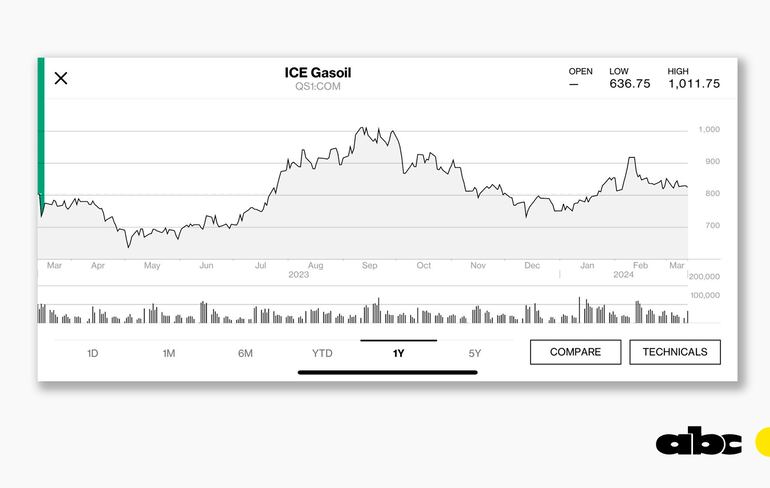This screenshot has width=770, height=488.
Task: Click the 2023 year label on timeline
Action: [x=298, y=275]
